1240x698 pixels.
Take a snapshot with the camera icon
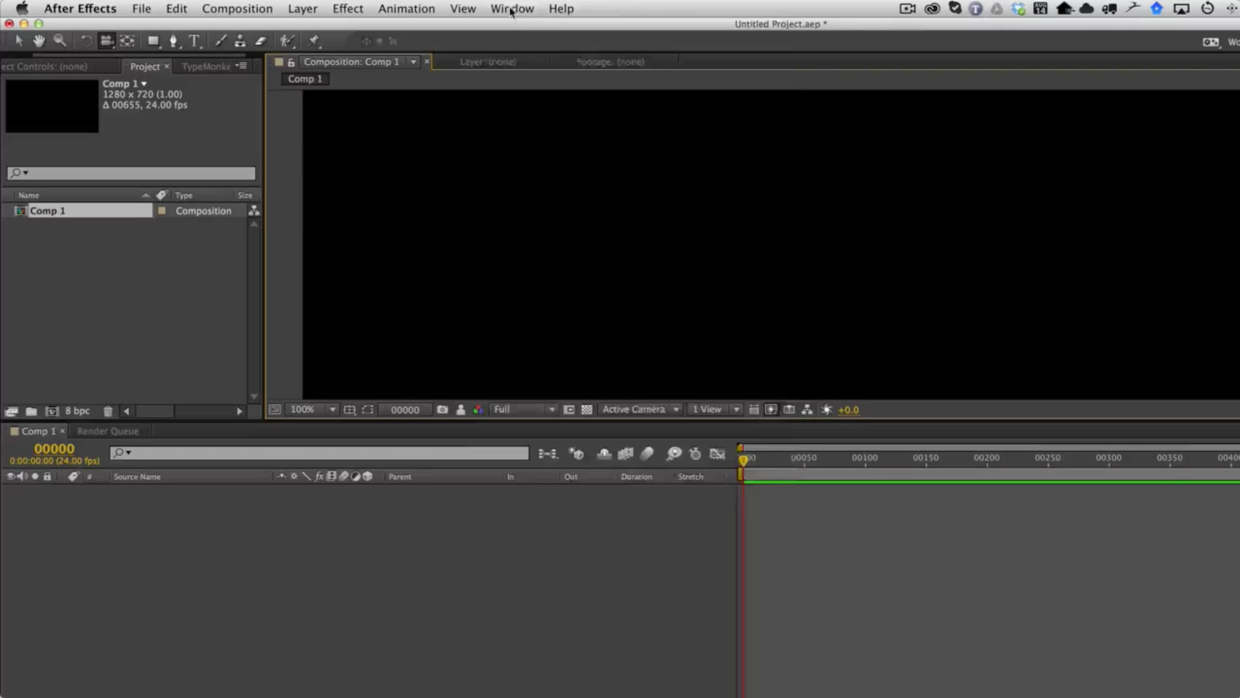point(442,409)
